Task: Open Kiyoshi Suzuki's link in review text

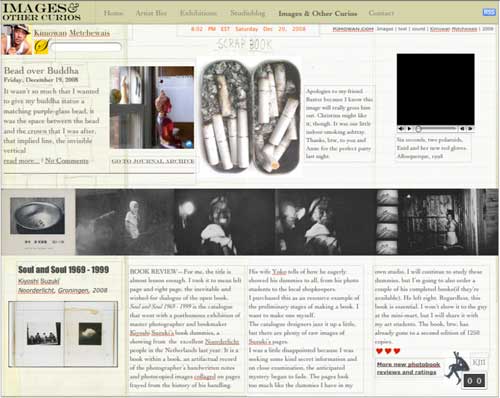Action: (152, 333)
